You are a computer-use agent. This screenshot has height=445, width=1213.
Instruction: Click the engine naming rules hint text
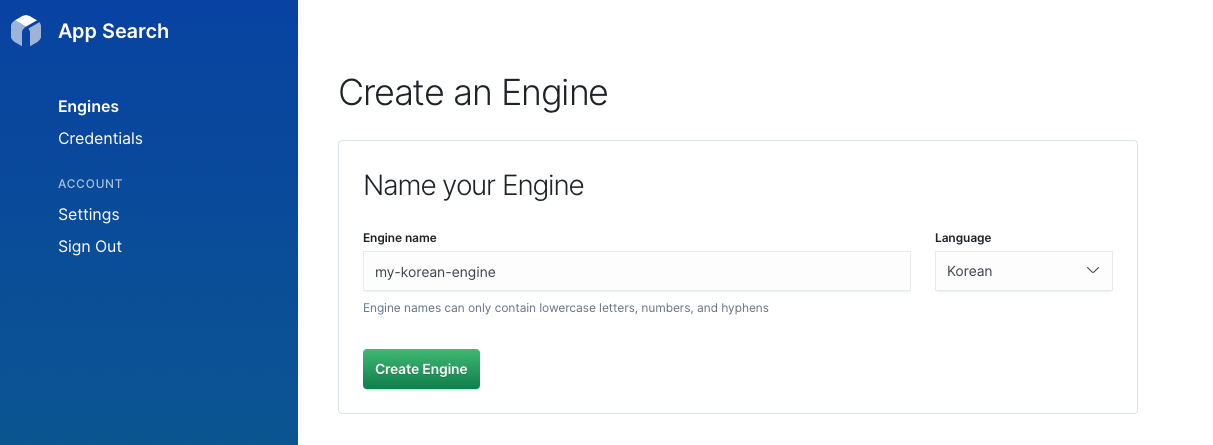click(x=565, y=308)
